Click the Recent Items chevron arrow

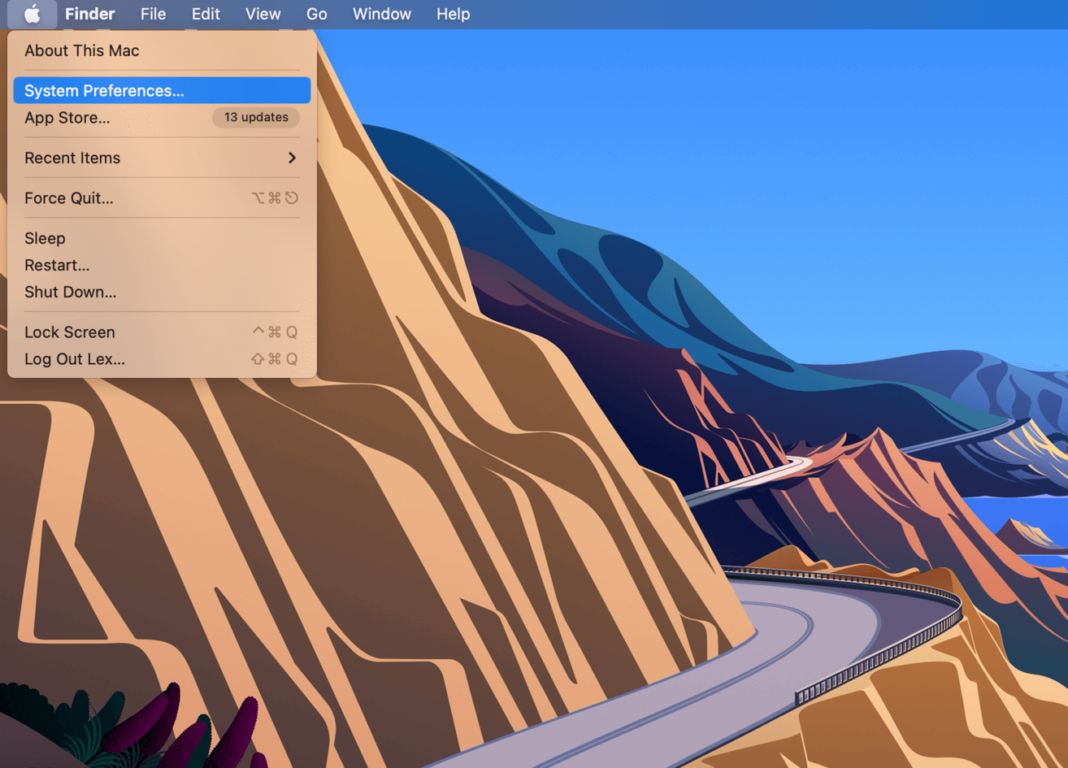pyautogui.click(x=291, y=158)
